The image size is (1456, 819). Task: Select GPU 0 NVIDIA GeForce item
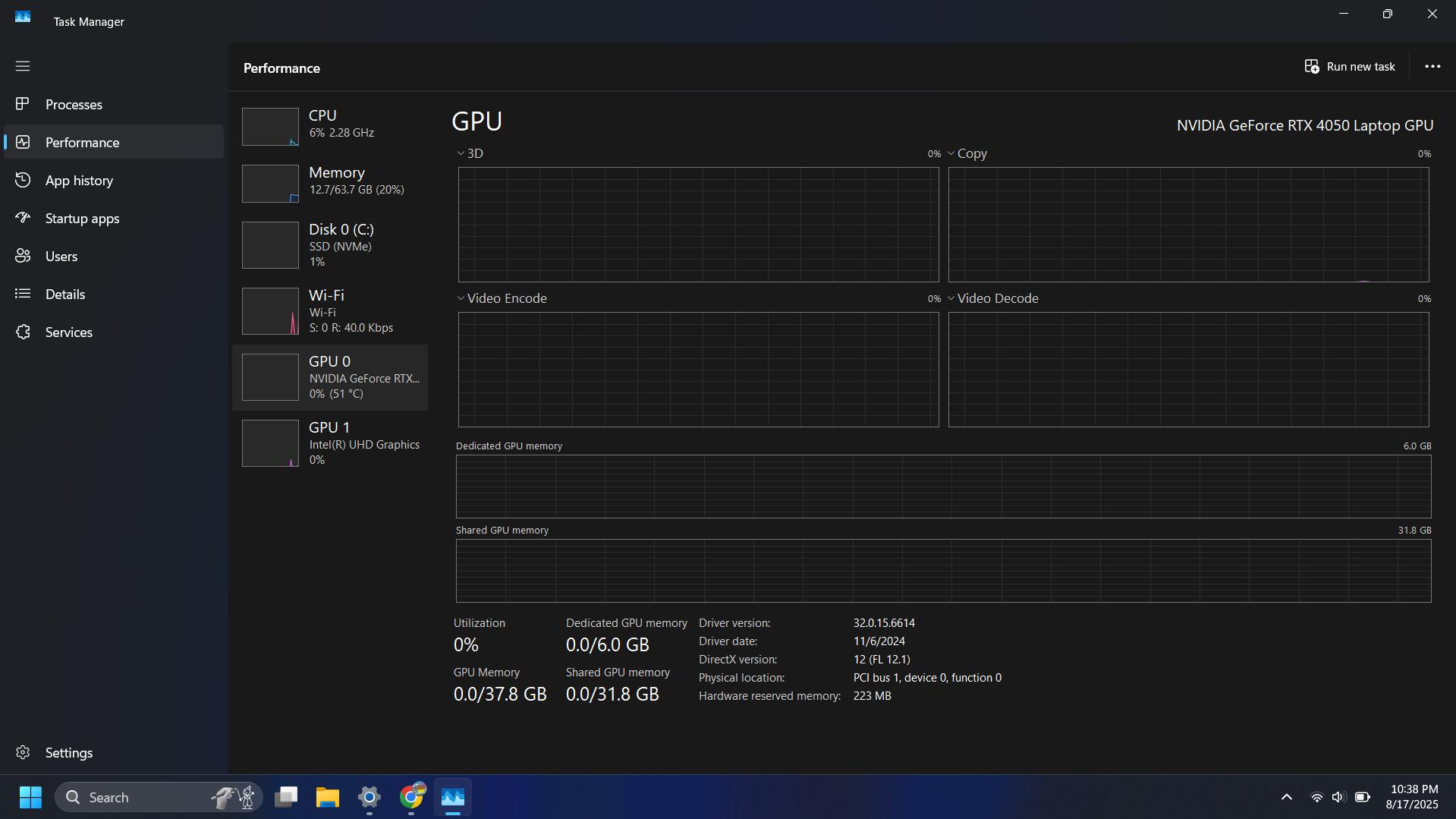330,377
